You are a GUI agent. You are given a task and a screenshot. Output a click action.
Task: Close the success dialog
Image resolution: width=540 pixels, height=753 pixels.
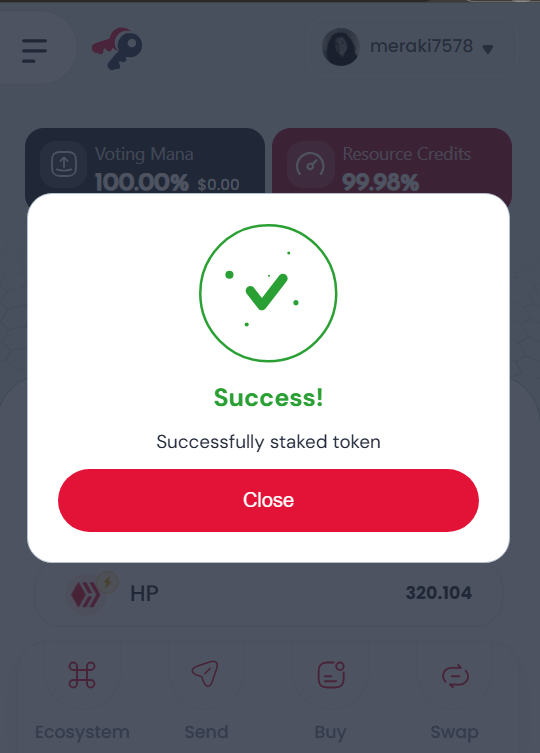269,500
